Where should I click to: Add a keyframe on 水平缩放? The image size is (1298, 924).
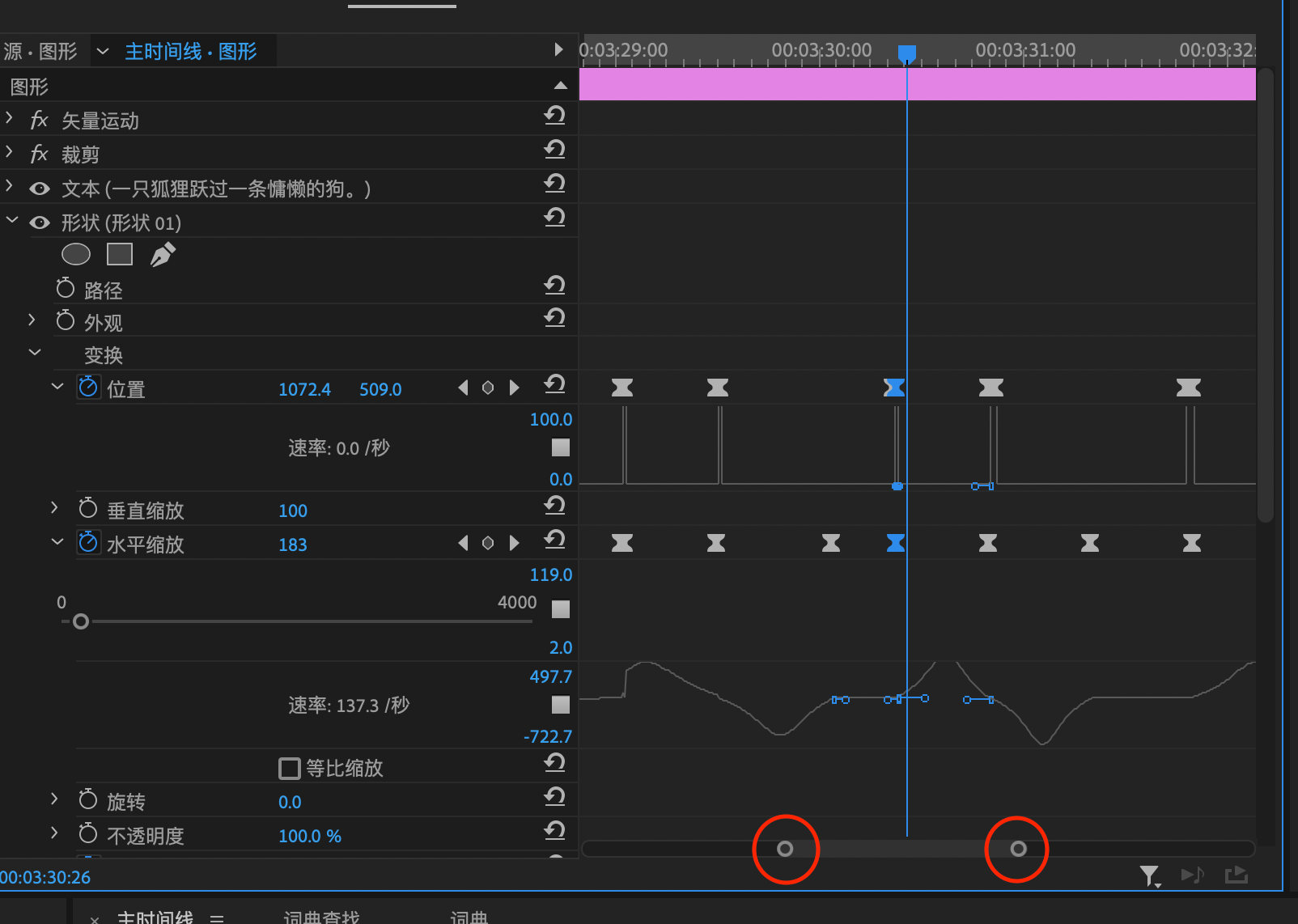tap(488, 543)
